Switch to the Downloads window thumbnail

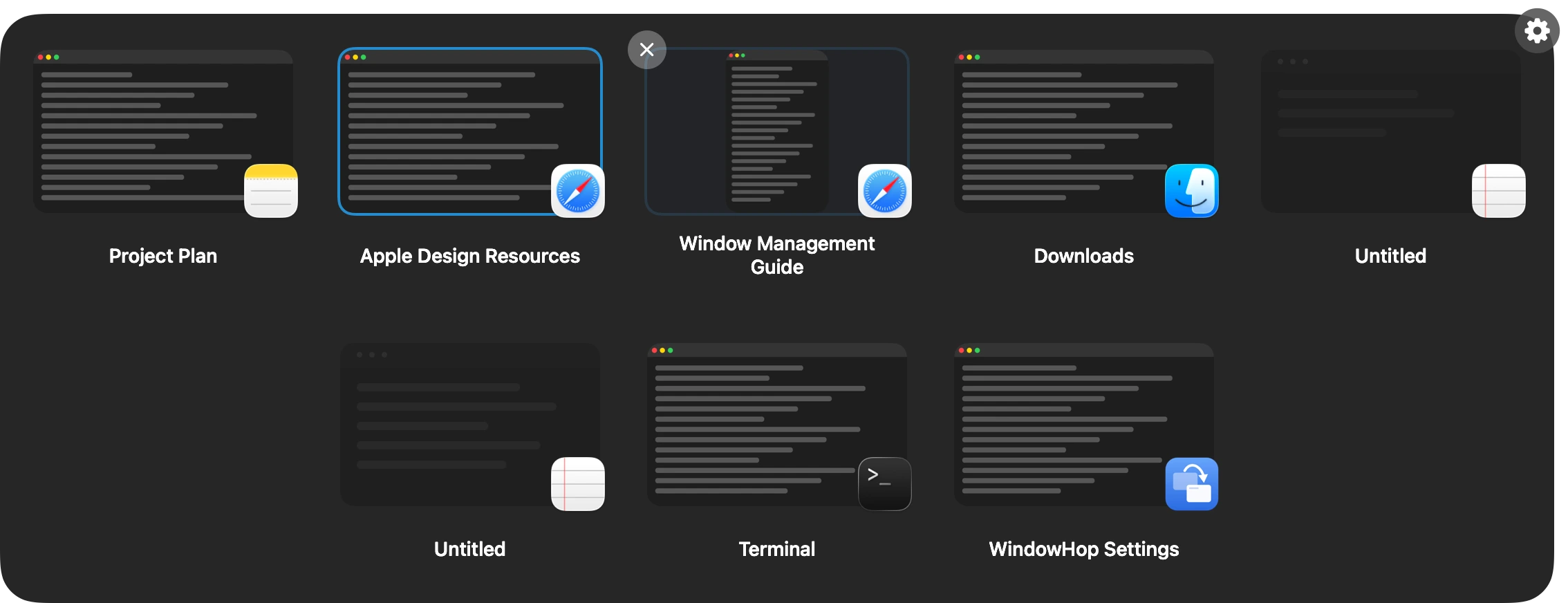point(1084,131)
